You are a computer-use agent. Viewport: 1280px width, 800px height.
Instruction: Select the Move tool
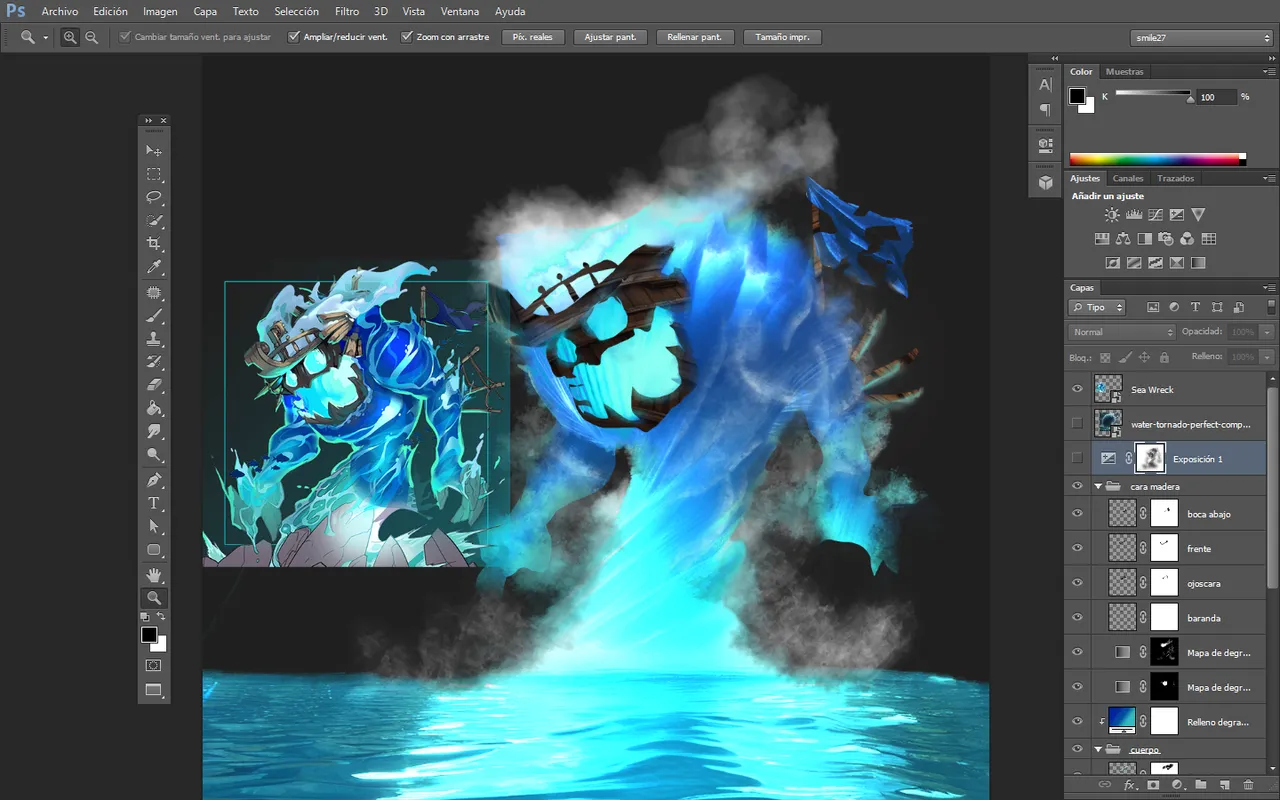[x=154, y=150]
